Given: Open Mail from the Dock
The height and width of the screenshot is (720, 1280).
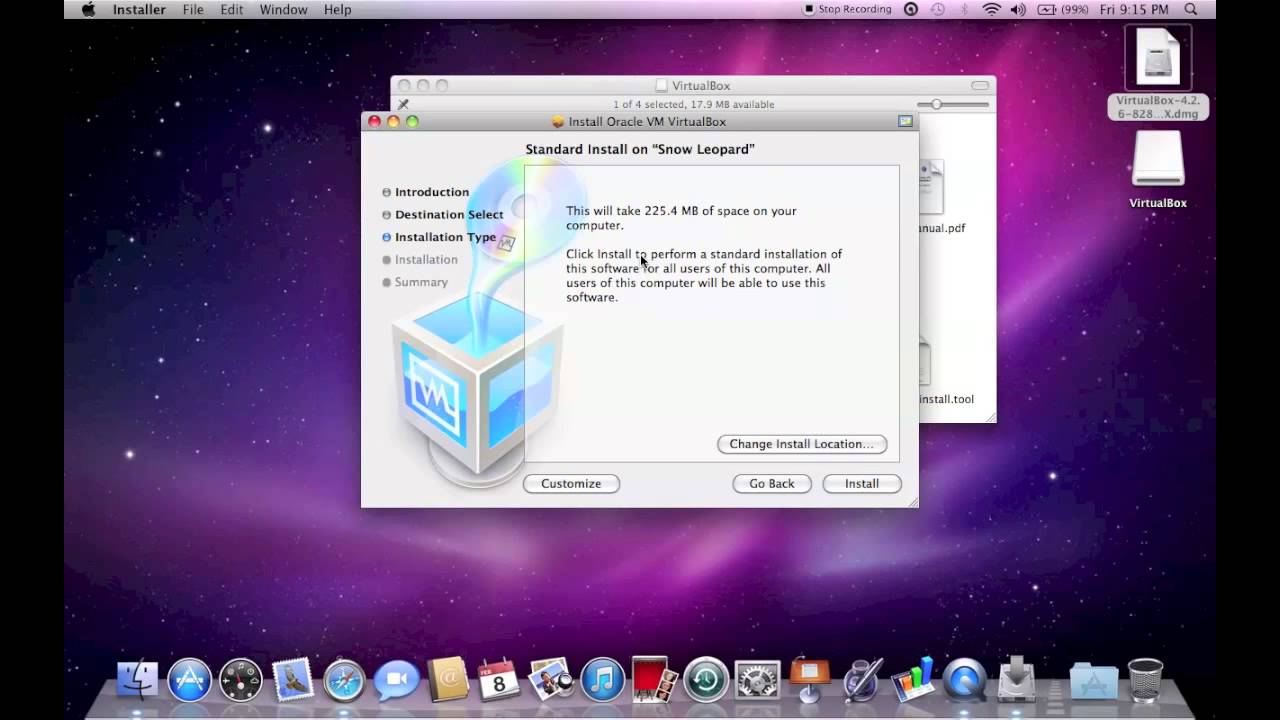Looking at the screenshot, I should pyautogui.click(x=293, y=680).
